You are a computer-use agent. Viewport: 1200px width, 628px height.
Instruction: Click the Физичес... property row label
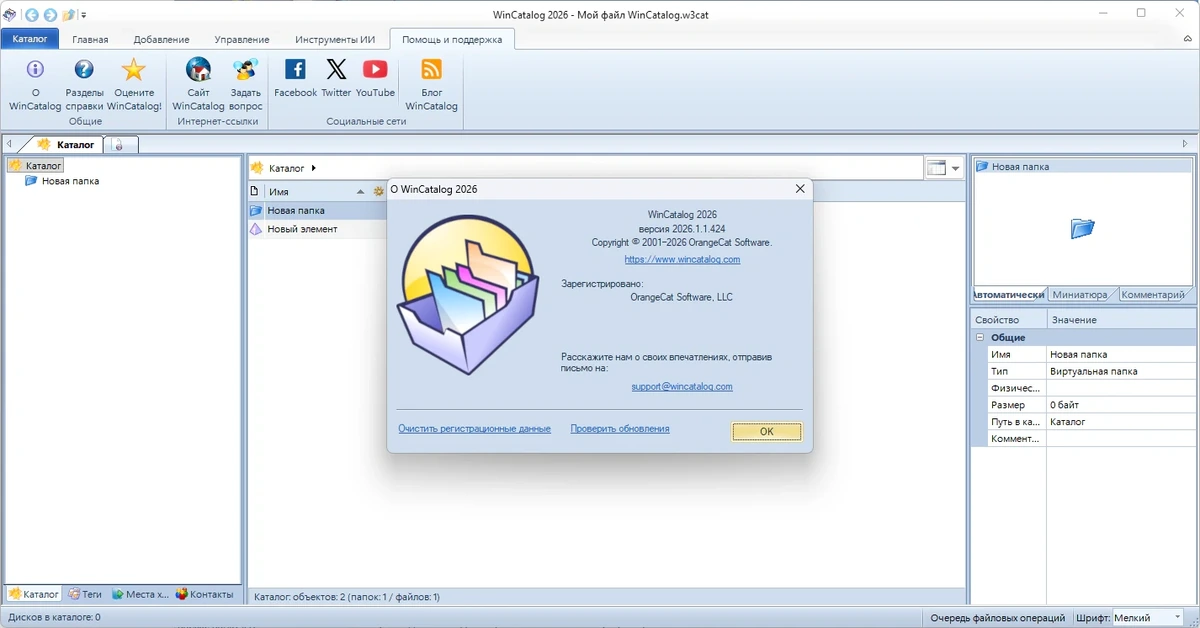pos(1016,389)
